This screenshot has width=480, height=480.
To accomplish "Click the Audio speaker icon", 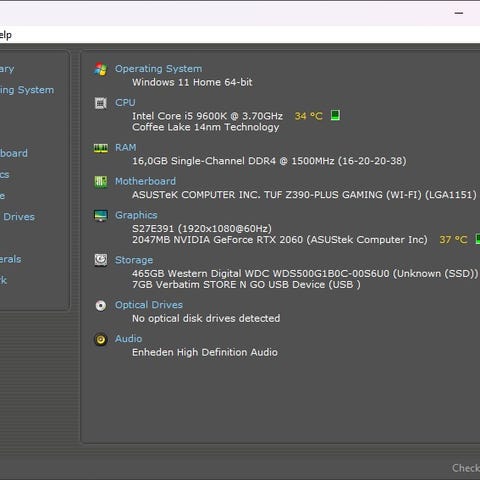I will 101,339.
